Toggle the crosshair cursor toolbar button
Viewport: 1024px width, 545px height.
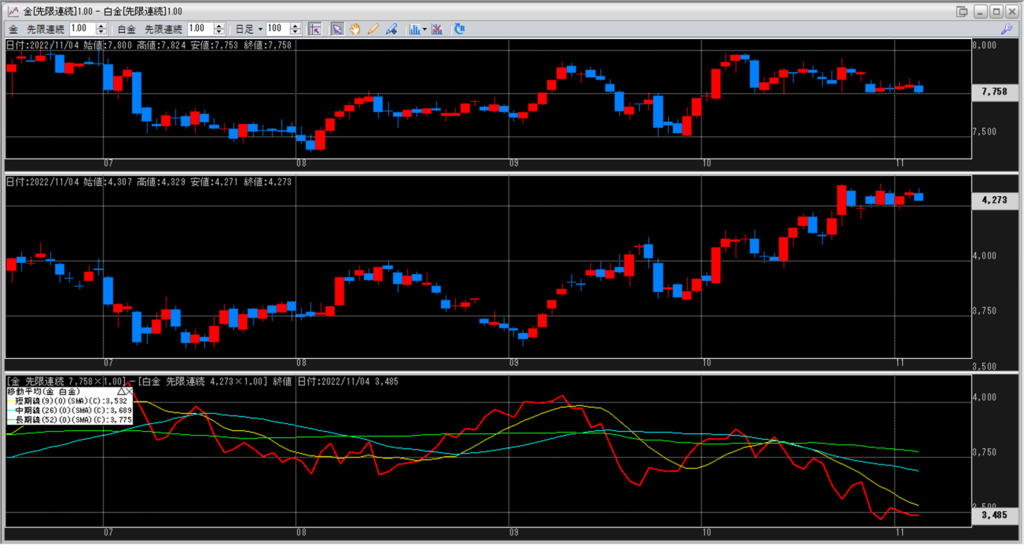(x=315, y=29)
